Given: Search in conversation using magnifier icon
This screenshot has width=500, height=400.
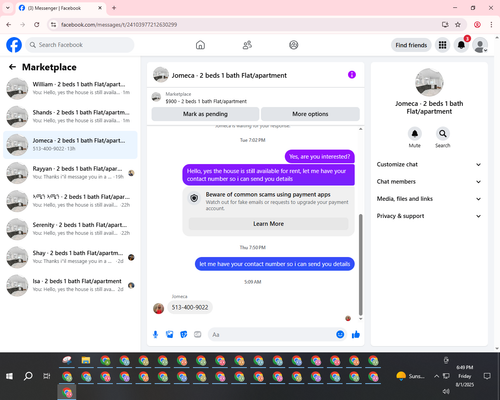Looking at the screenshot, I should point(443,134).
